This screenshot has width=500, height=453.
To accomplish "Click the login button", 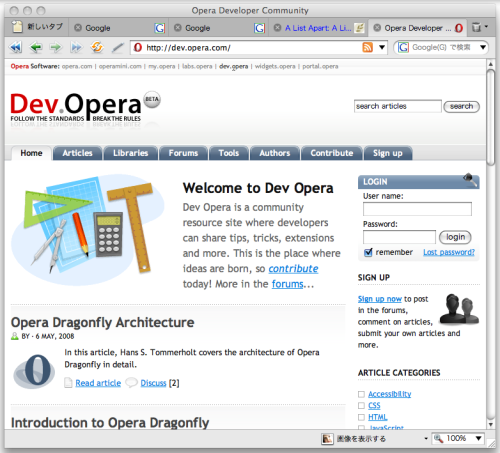I will [455, 237].
